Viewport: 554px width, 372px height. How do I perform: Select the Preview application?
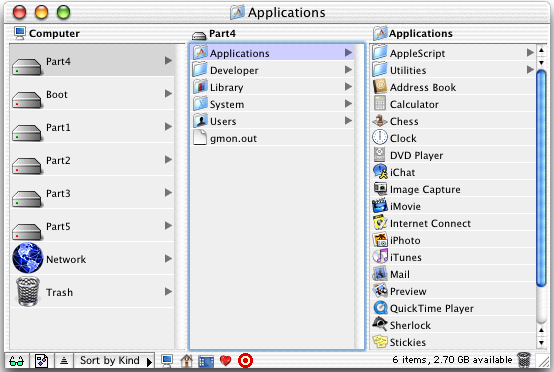point(453,291)
